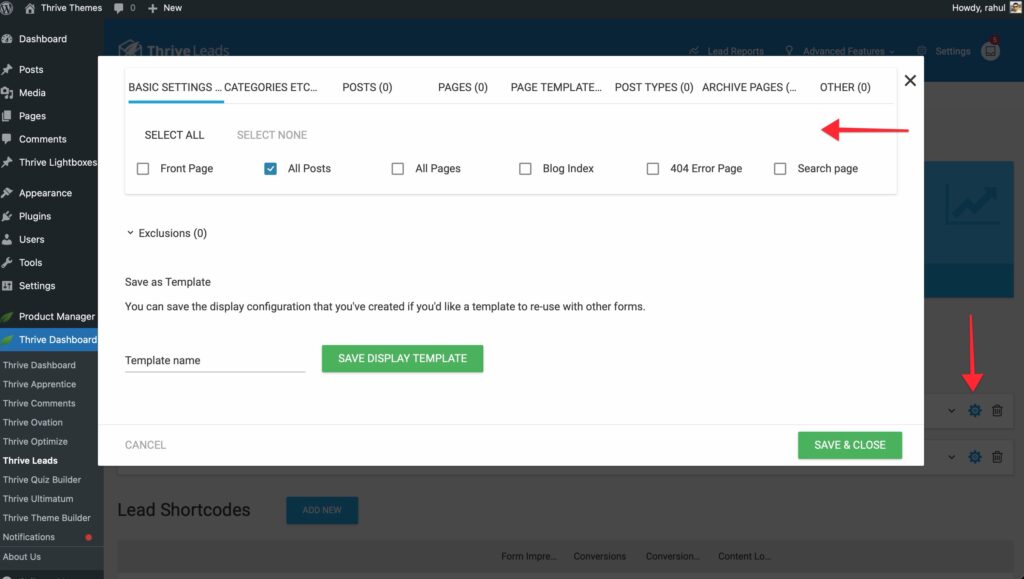Open the Archive Pages tab
1024x579 pixels.
(x=749, y=87)
